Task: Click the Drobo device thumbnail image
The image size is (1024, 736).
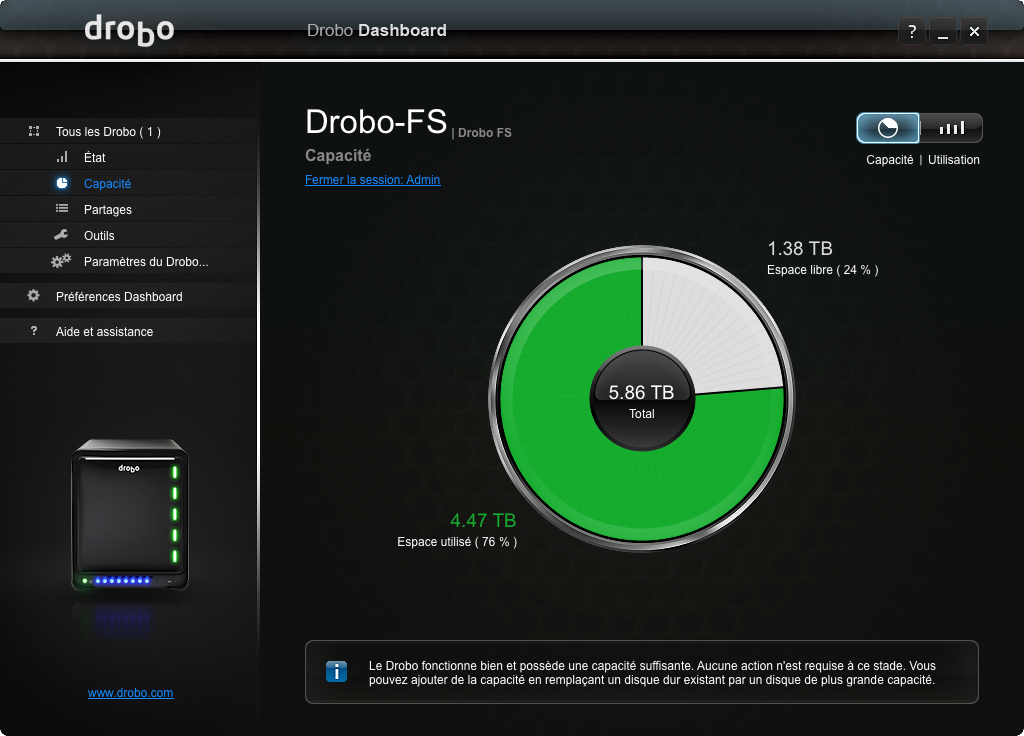Action: (x=129, y=515)
